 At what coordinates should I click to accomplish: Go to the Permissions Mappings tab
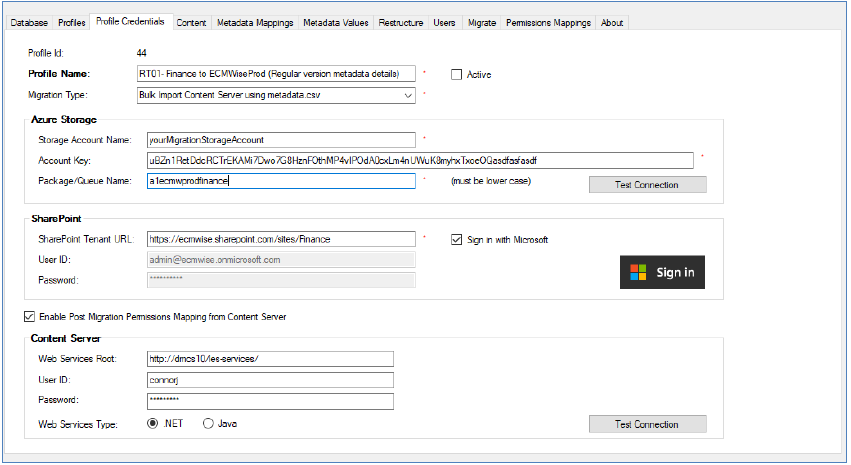click(x=549, y=22)
